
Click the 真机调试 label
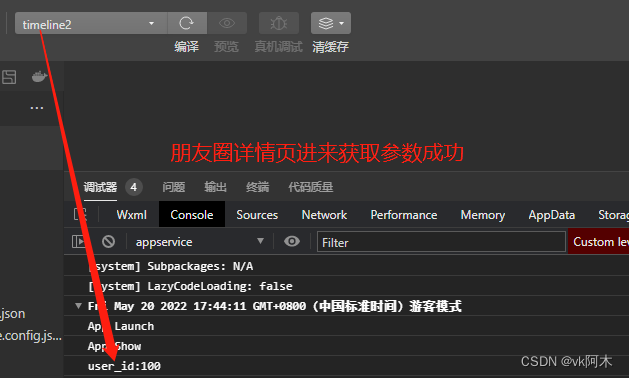[x=278, y=47]
